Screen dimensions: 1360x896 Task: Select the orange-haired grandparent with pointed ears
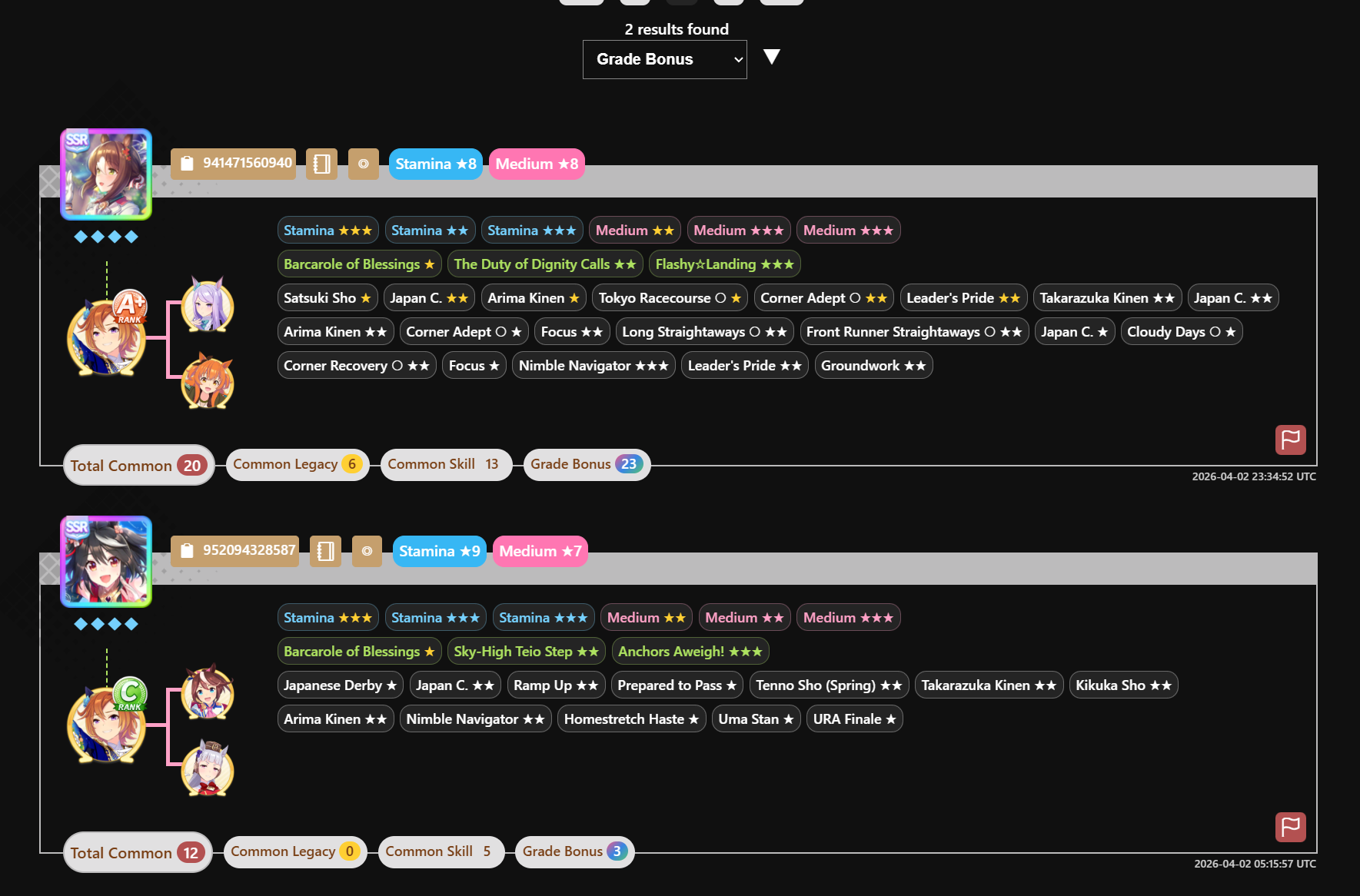click(208, 382)
